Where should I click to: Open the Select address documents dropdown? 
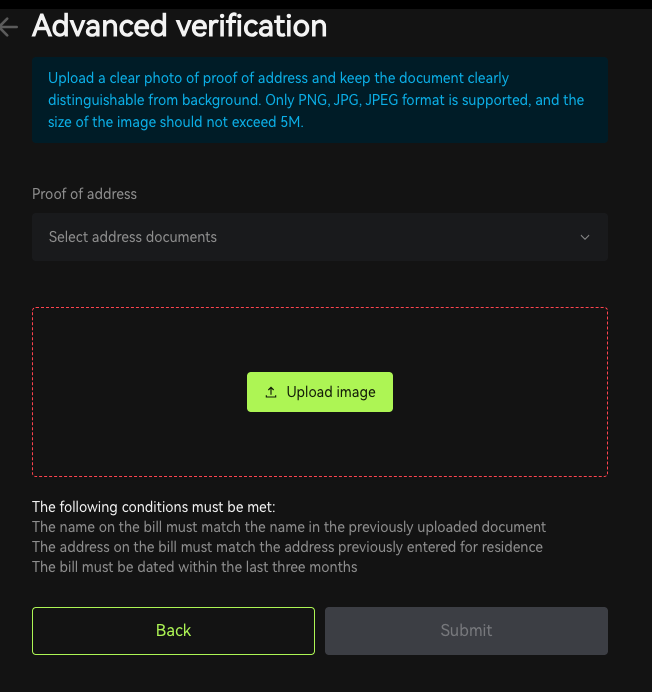click(x=320, y=237)
